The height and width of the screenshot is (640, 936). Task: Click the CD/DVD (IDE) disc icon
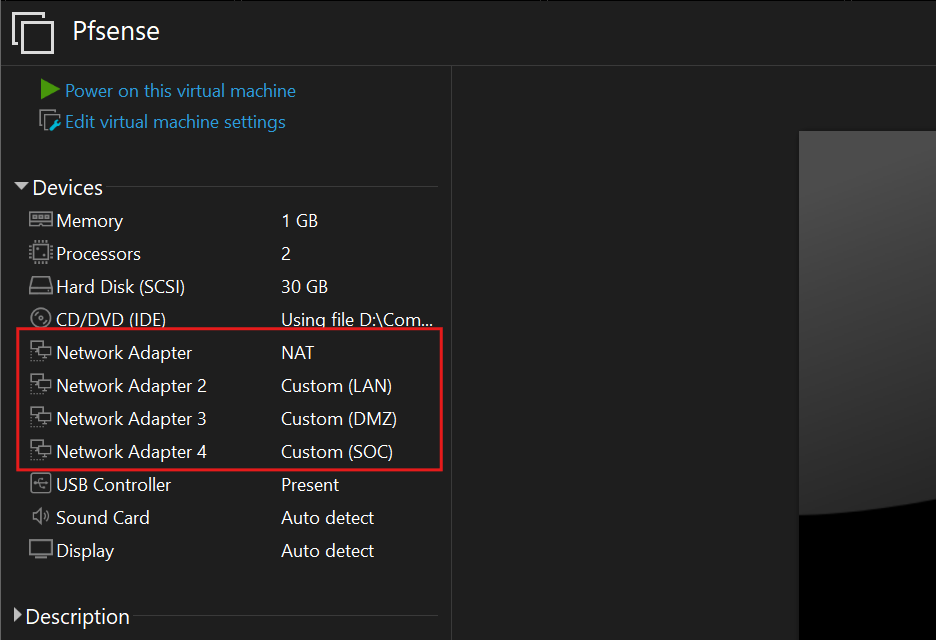tap(41, 319)
